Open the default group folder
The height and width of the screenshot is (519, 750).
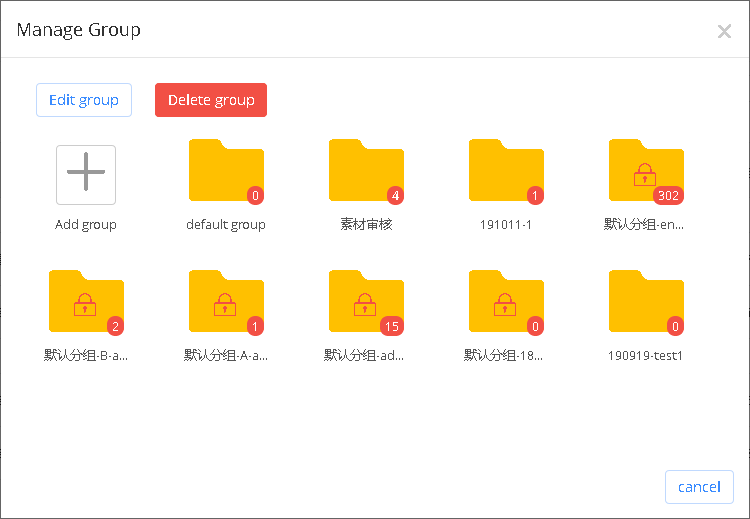pos(226,170)
